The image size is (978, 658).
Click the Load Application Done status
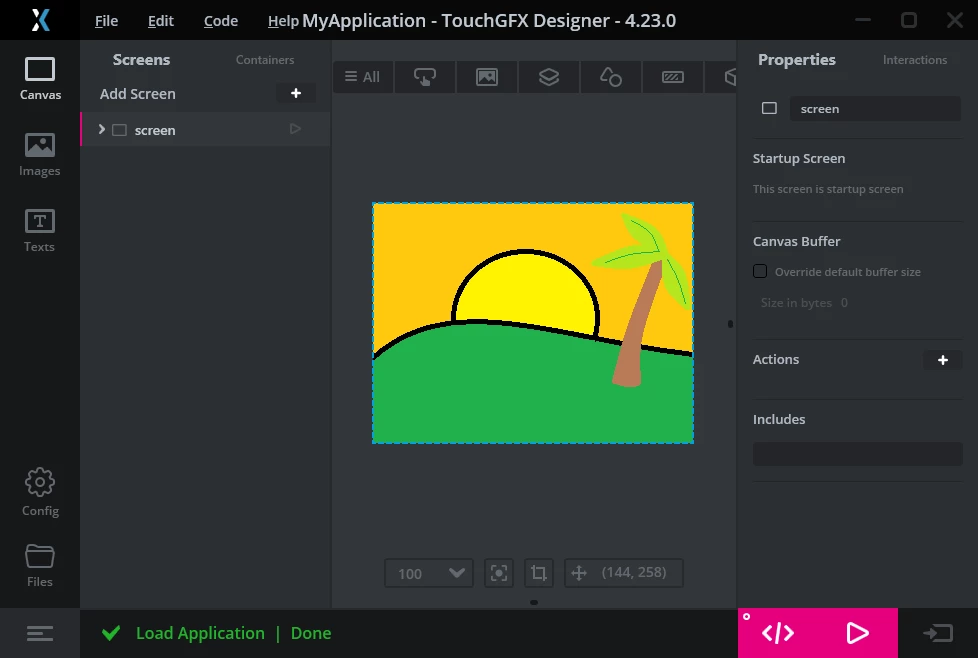pos(233,633)
